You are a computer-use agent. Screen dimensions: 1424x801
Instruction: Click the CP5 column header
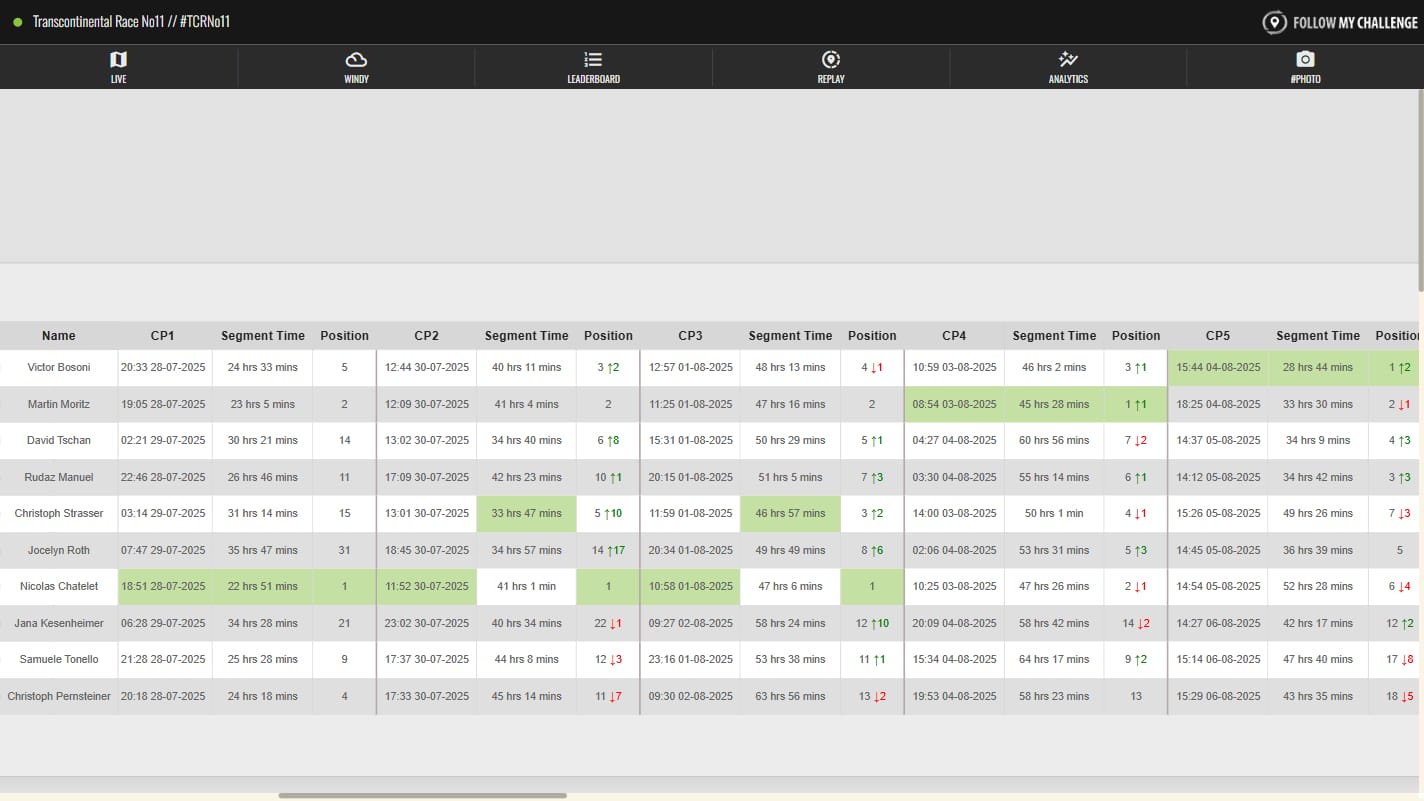coord(1217,336)
